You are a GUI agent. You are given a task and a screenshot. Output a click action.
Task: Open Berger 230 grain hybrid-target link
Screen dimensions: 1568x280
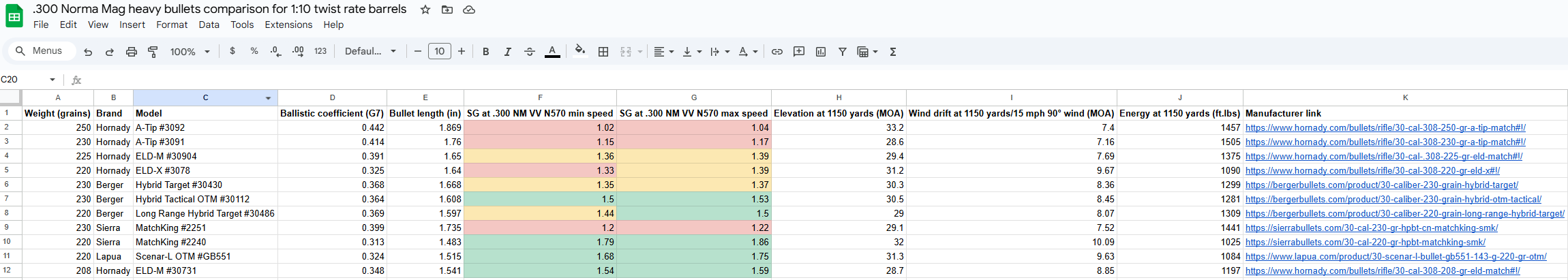(x=1382, y=185)
